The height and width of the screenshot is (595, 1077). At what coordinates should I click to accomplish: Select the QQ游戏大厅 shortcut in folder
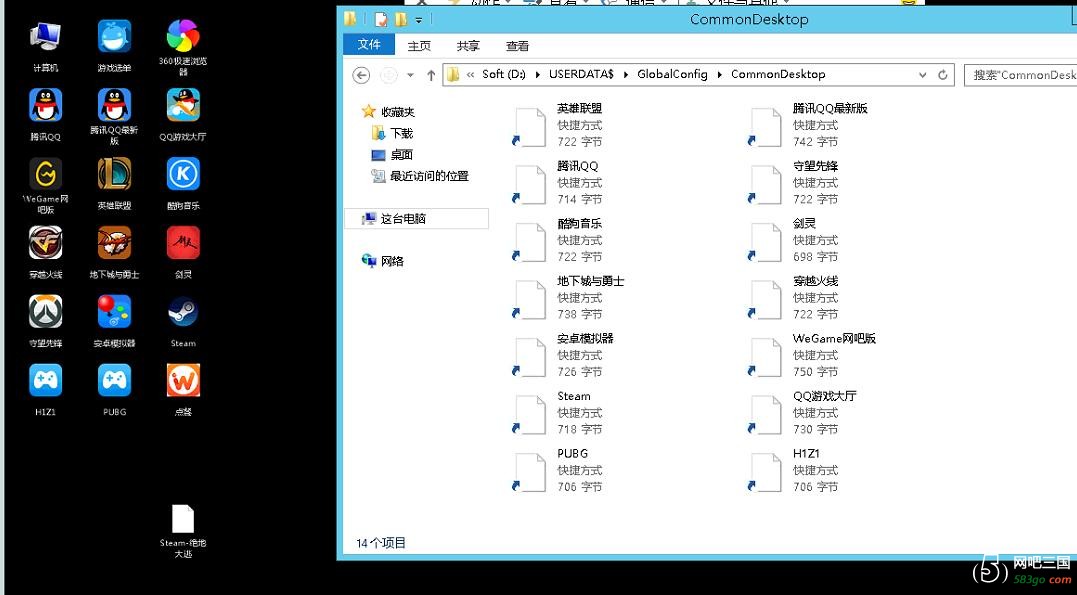pyautogui.click(x=803, y=414)
